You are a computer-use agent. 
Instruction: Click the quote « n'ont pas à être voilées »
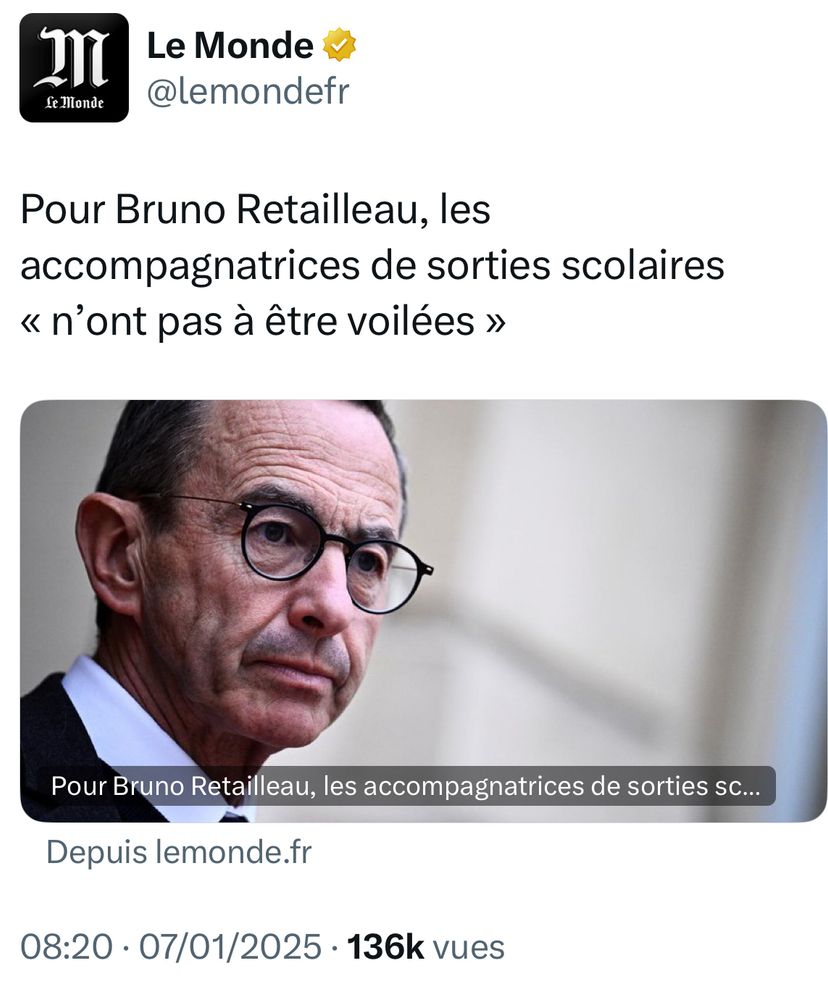tap(263, 321)
